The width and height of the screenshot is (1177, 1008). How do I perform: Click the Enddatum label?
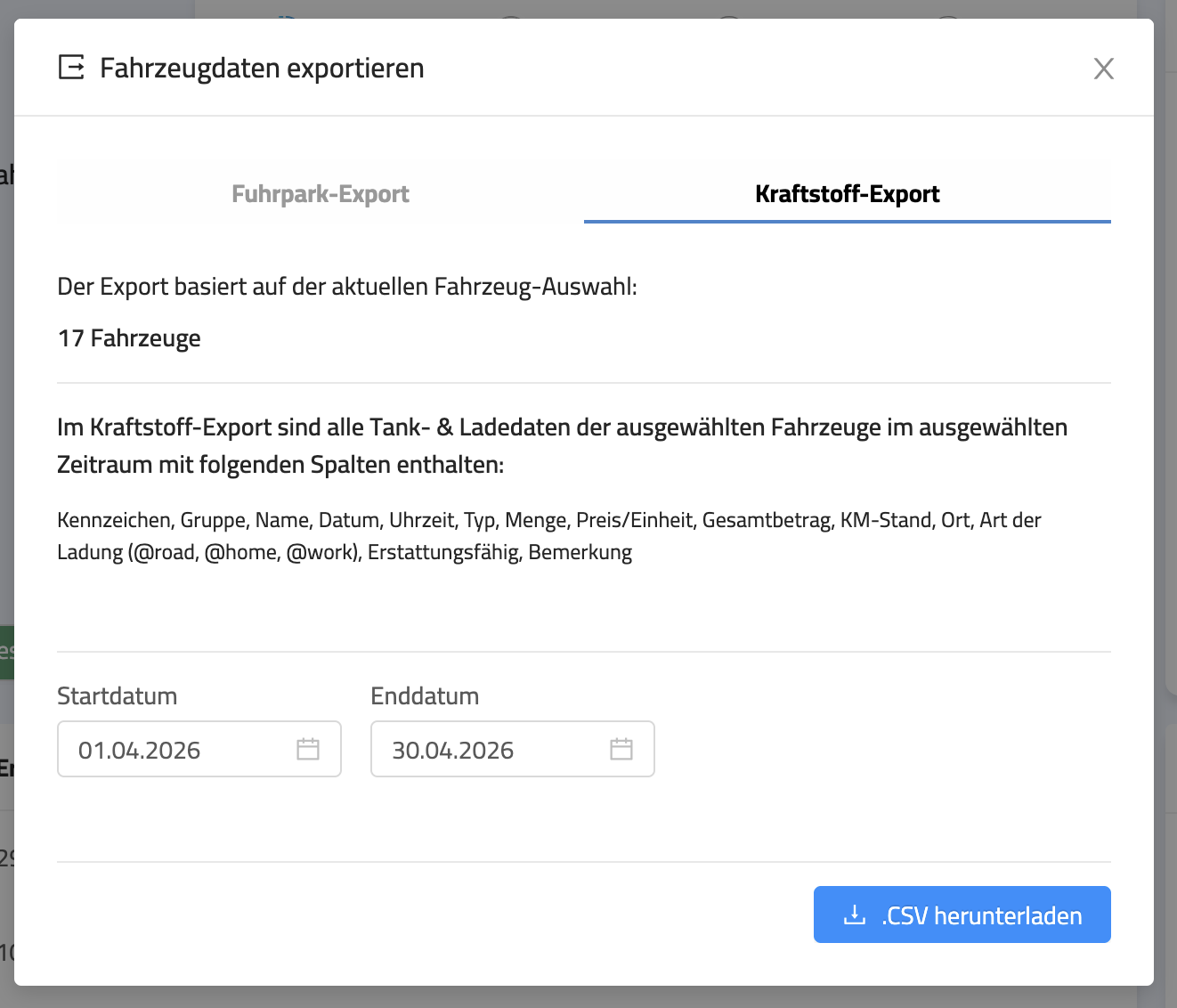pos(425,695)
